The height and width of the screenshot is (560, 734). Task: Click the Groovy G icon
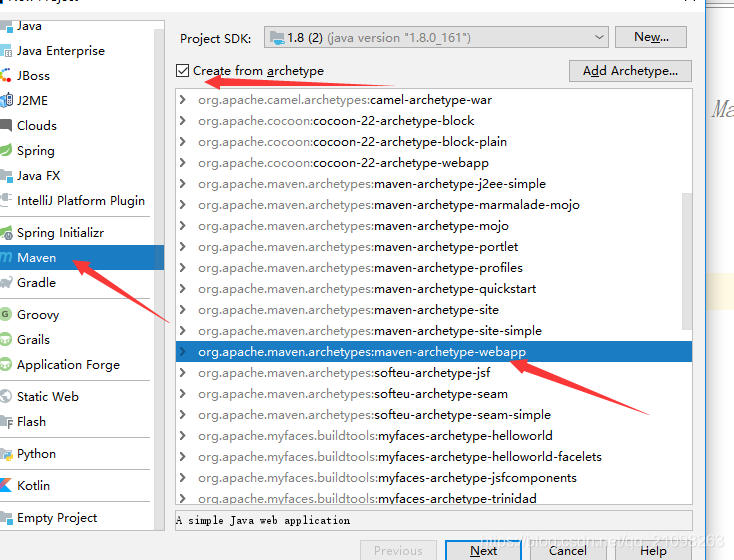pyautogui.click(x=6, y=314)
